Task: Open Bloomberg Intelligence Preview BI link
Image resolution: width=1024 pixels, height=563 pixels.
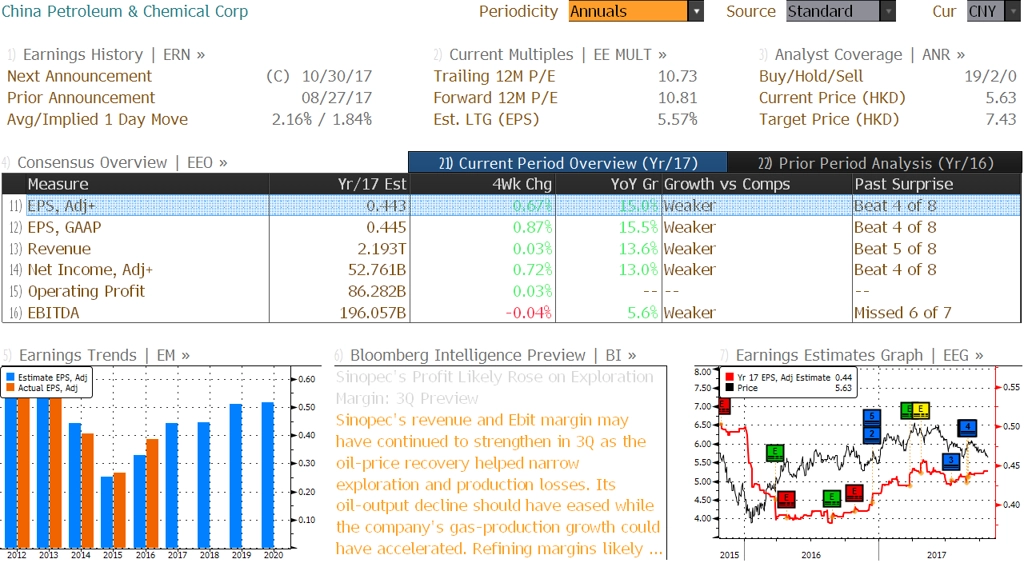Action: [493, 355]
